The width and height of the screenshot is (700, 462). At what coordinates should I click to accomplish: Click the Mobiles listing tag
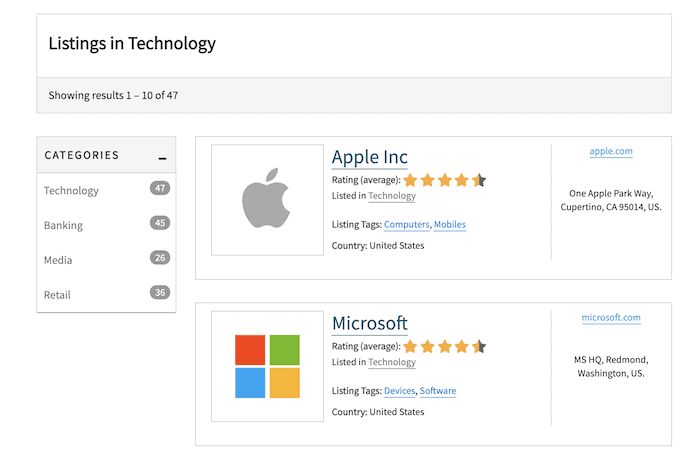pyautogui.click(x=450, y=225)
